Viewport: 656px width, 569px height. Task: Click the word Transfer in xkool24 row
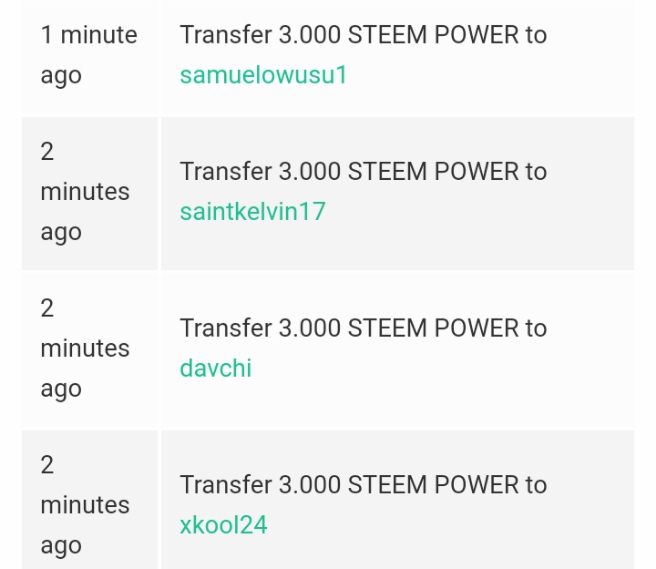226,484
